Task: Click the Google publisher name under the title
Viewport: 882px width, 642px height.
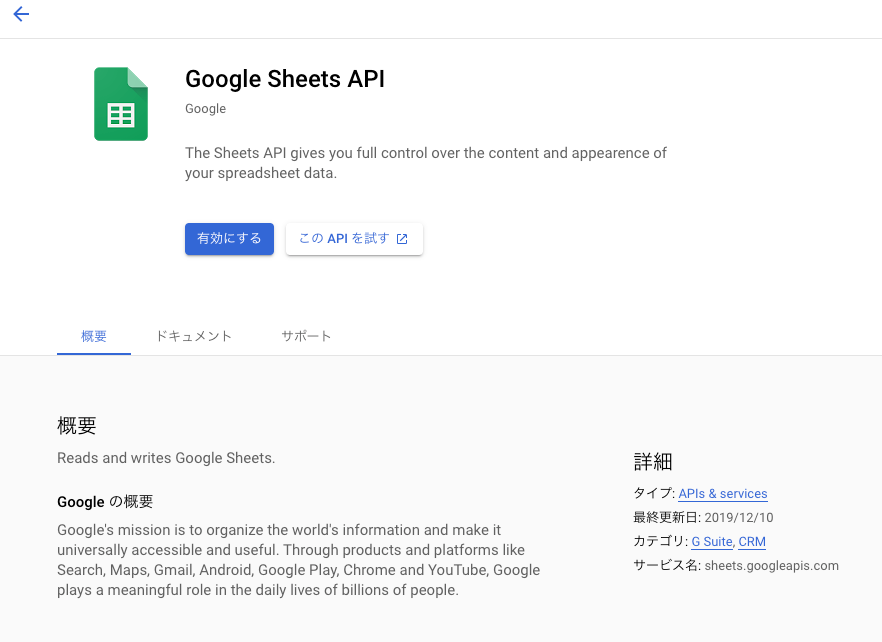Action: point(205,109)
